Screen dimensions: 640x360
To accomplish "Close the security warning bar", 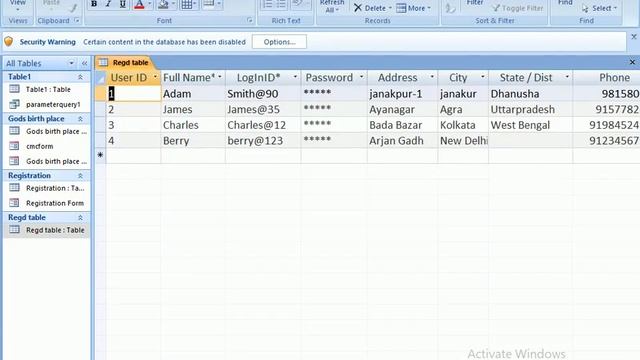I will pyautogui.click(x=633, y=37).
